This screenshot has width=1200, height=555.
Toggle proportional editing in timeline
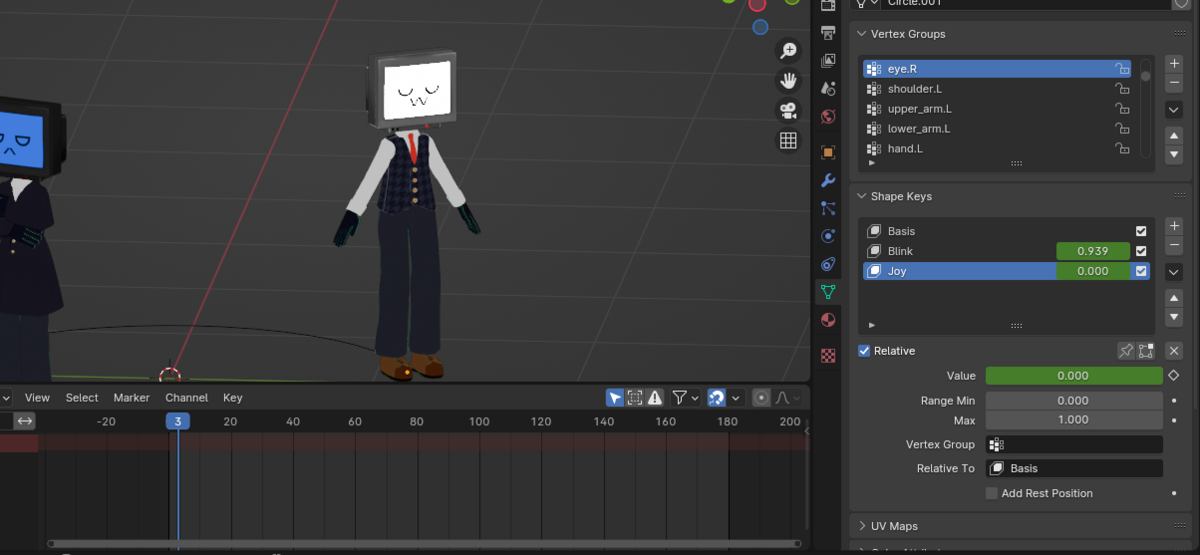click(x=761, y=398)
